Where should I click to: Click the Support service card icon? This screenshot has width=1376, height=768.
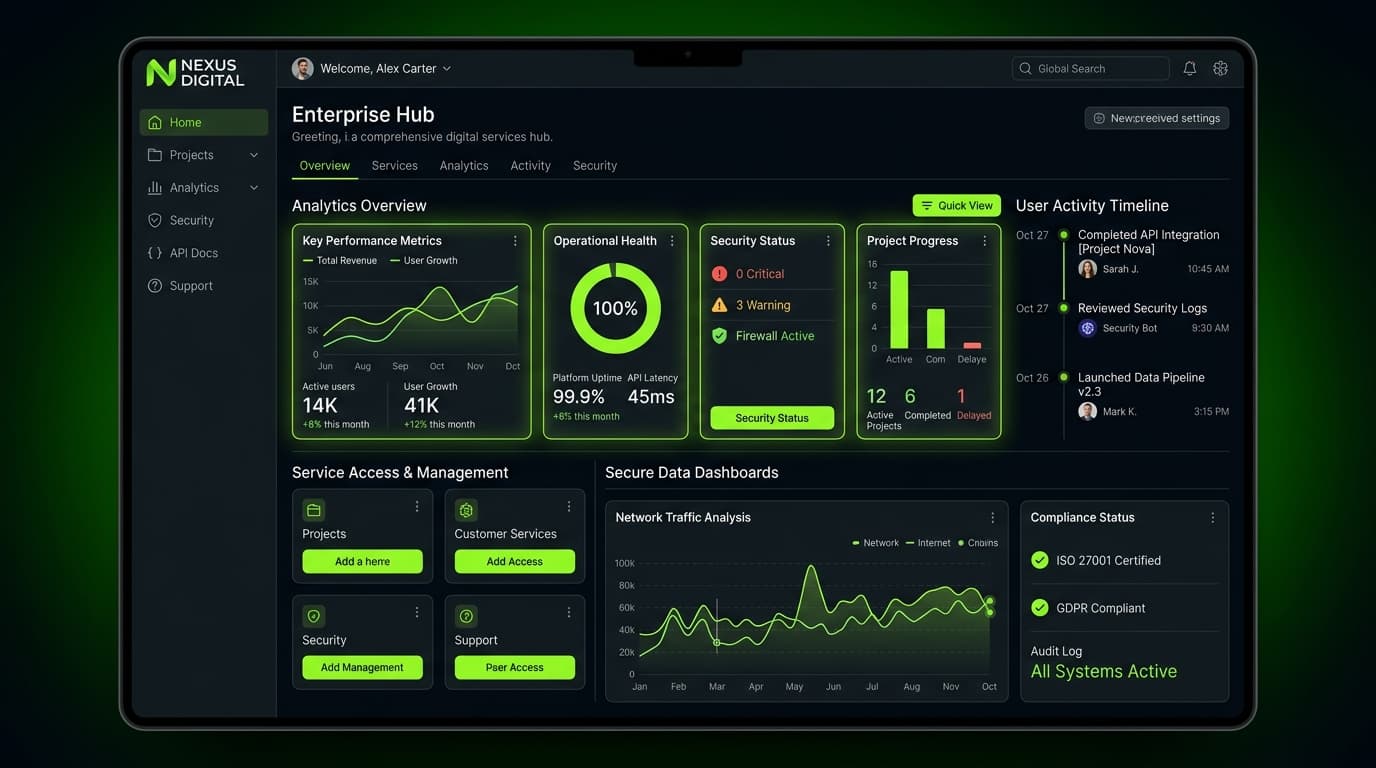click(466, 616)
